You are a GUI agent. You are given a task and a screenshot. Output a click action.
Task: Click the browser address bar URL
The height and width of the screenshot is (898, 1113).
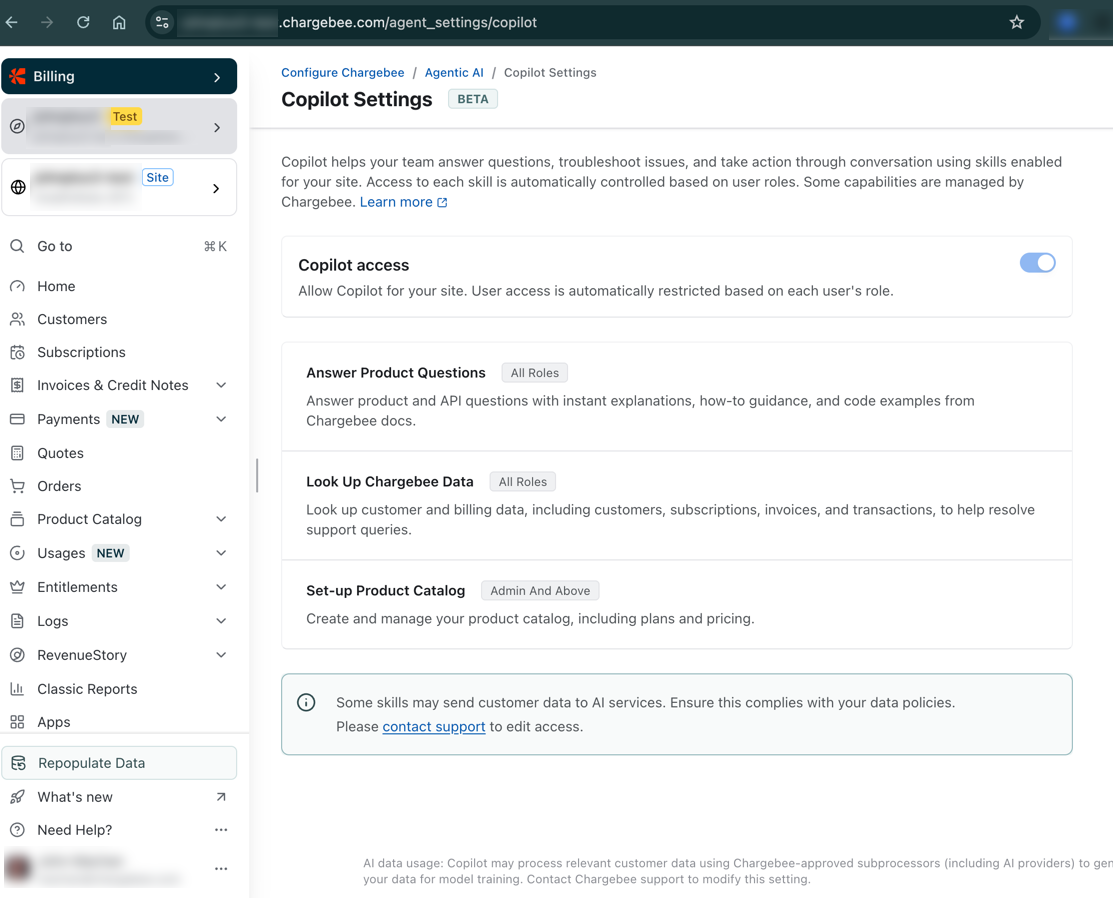tap(408, 22)
